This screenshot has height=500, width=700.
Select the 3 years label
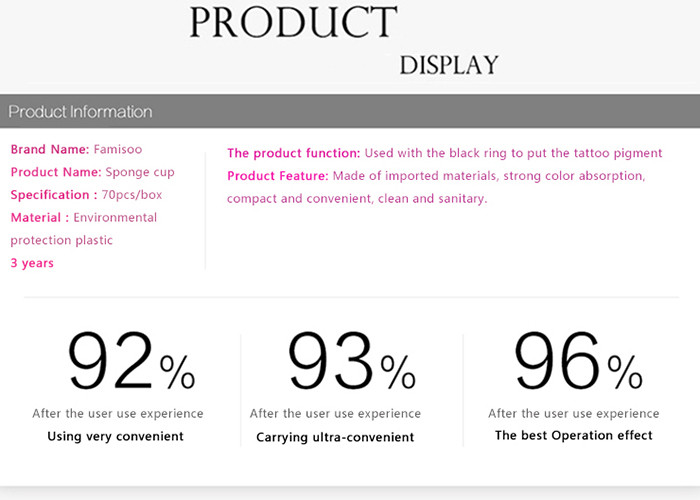32,263
